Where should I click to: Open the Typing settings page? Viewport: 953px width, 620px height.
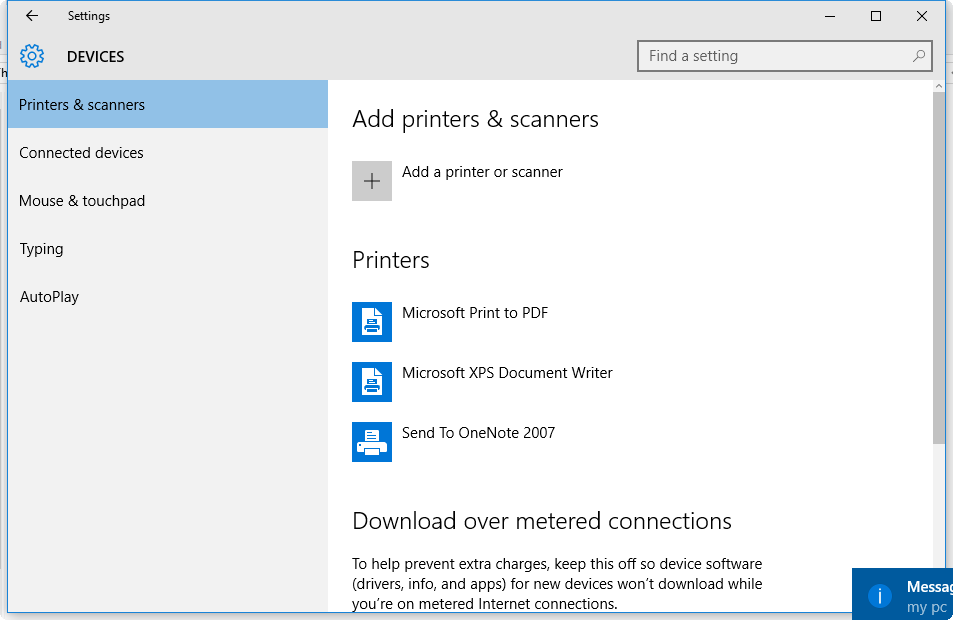41,248
